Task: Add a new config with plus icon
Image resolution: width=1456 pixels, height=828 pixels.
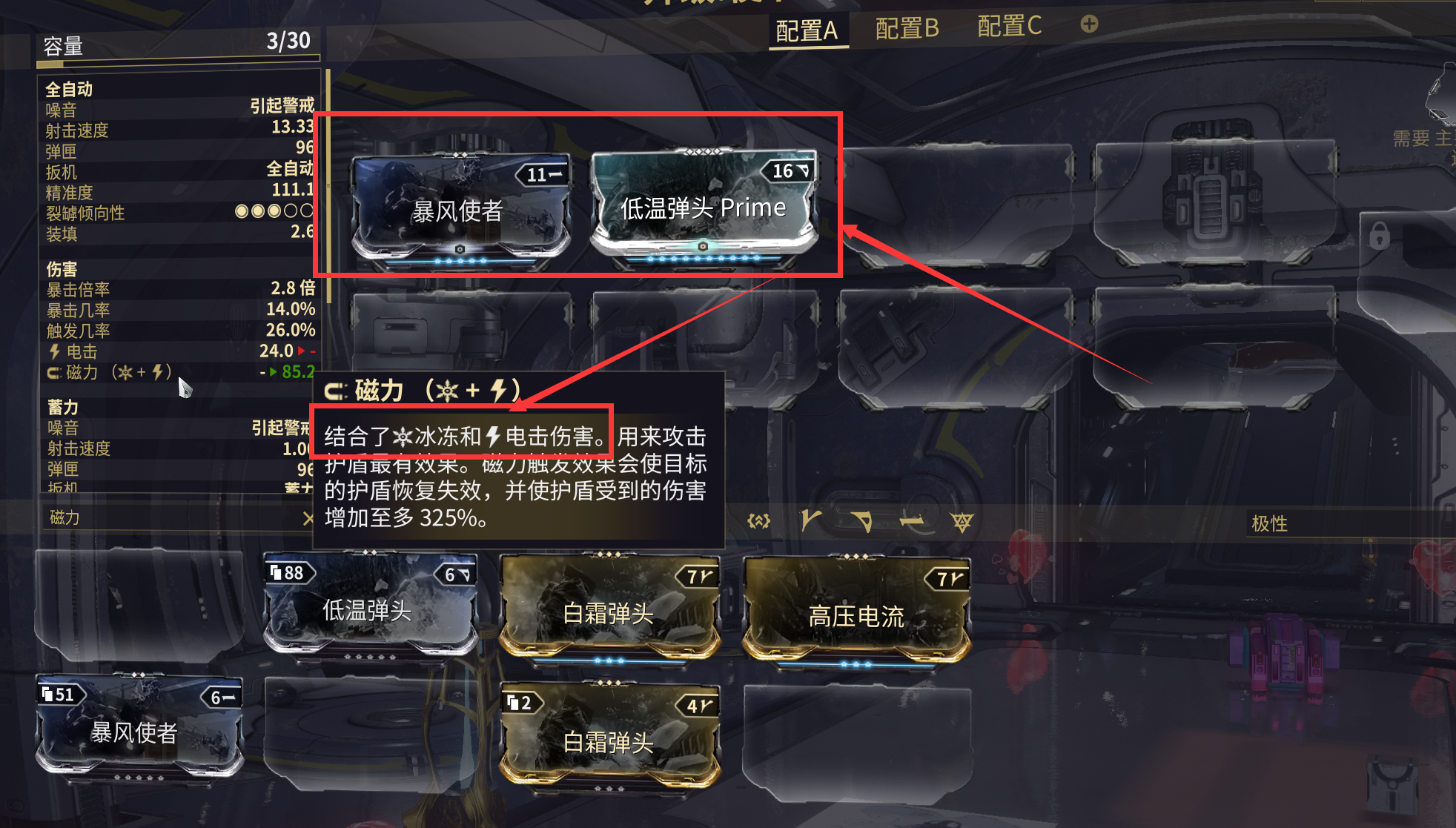Action: tap(1089, 24)
